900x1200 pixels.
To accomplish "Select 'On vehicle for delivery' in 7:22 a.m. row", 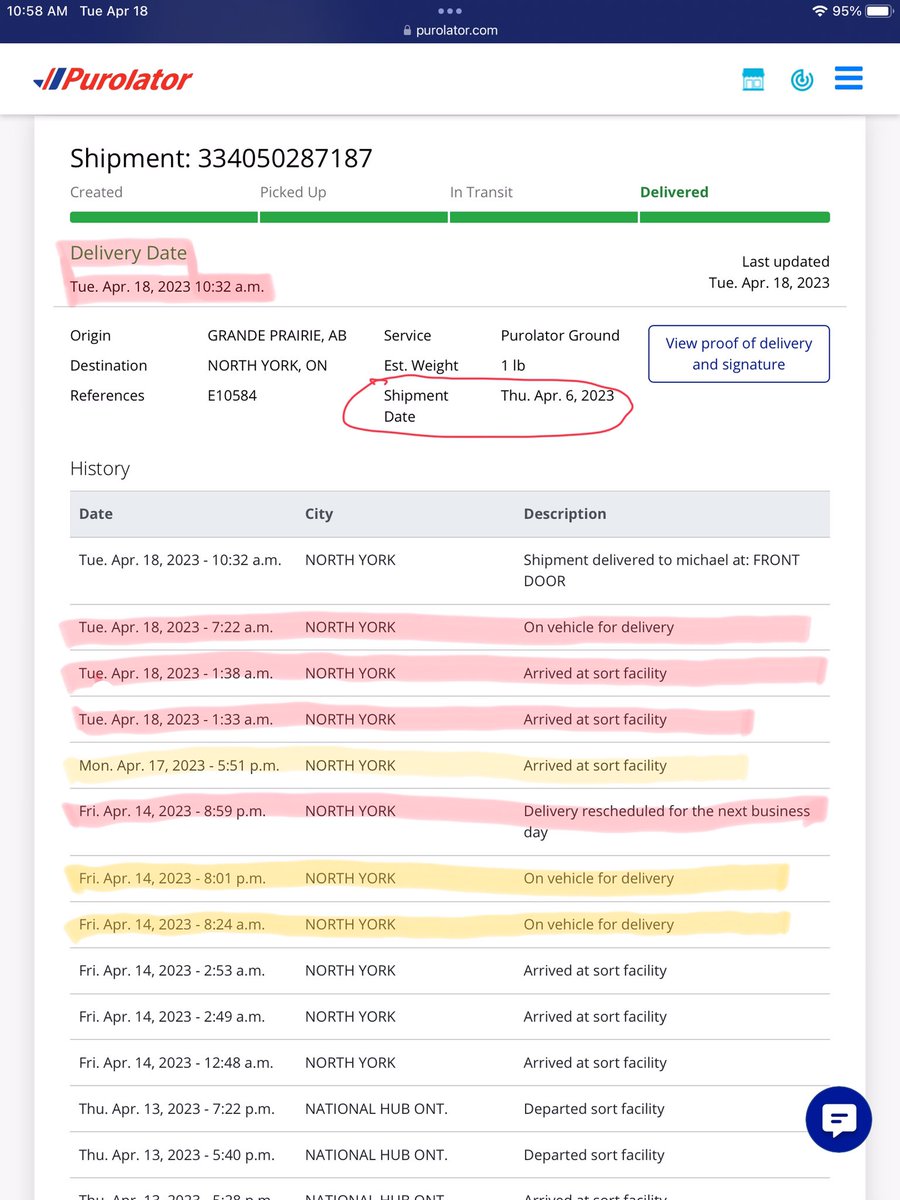I will pos(599,627).
